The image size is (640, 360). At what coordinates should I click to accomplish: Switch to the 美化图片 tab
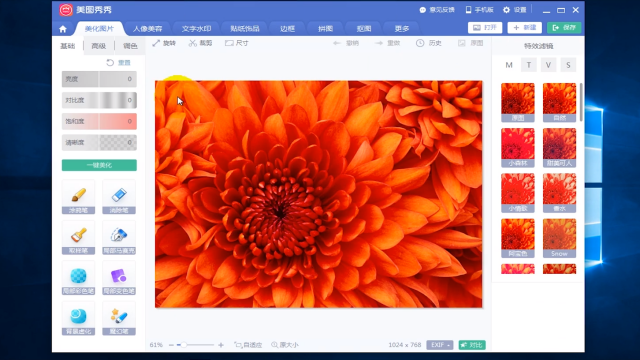pos(99,29)
